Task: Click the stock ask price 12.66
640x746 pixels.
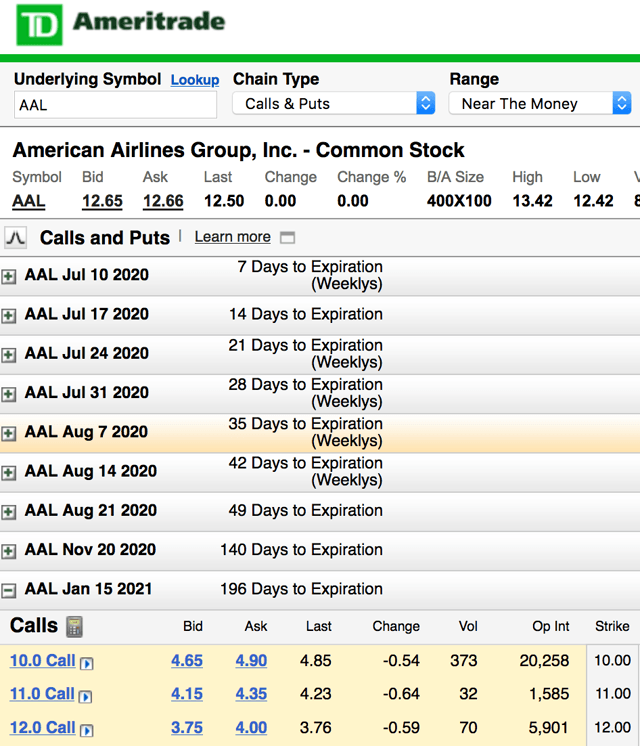Action: point(163,201)
